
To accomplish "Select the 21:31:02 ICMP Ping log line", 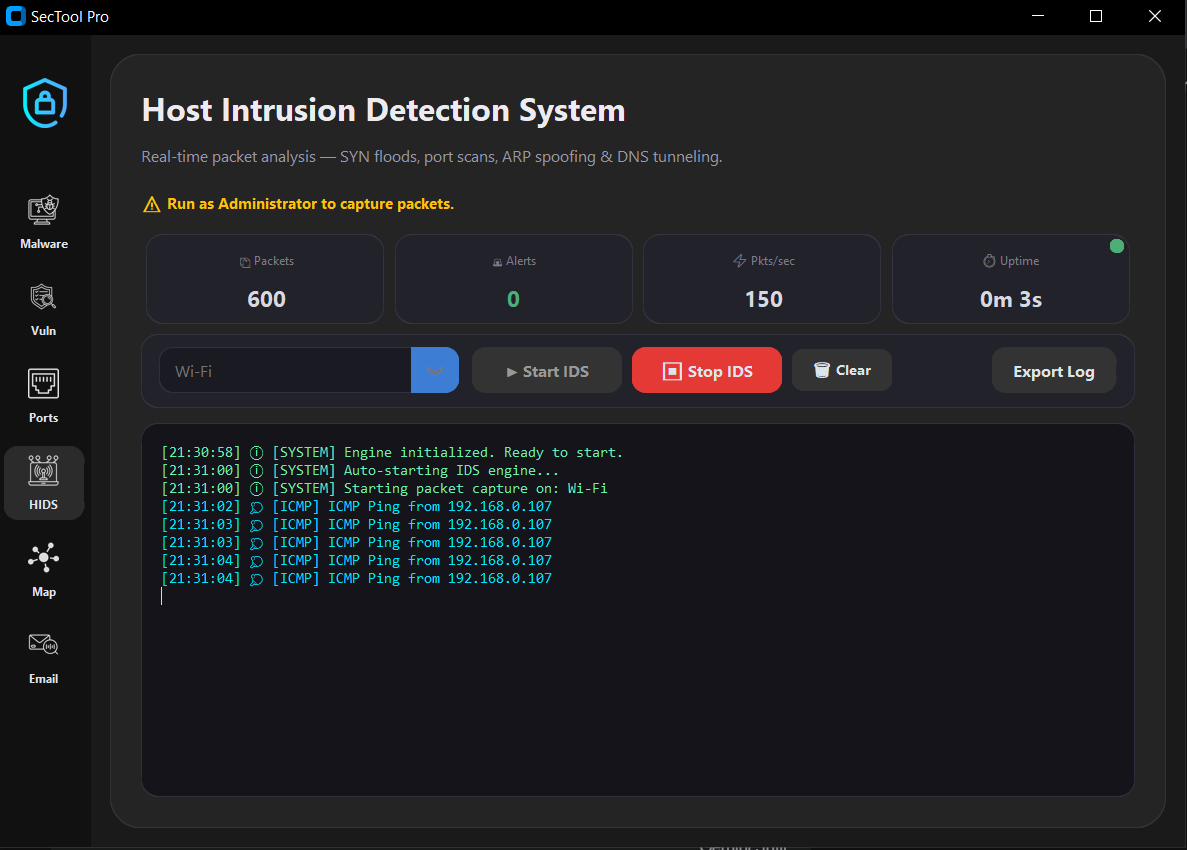I will pyautogui.click(x=357, y=506).
